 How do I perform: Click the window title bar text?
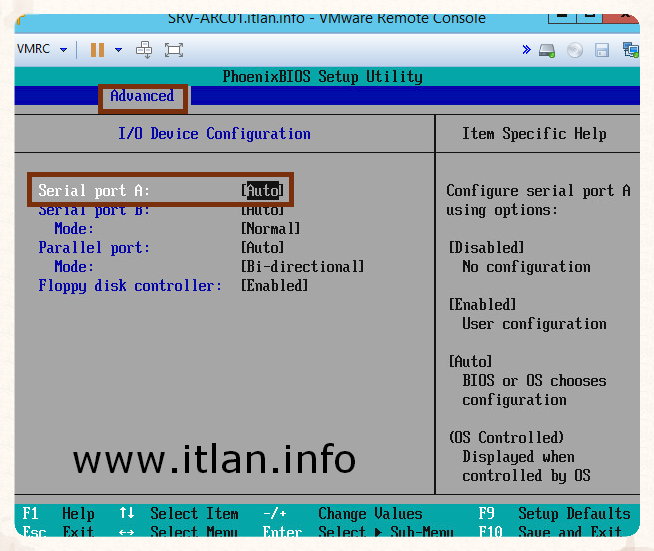click(x=327, y=18)
